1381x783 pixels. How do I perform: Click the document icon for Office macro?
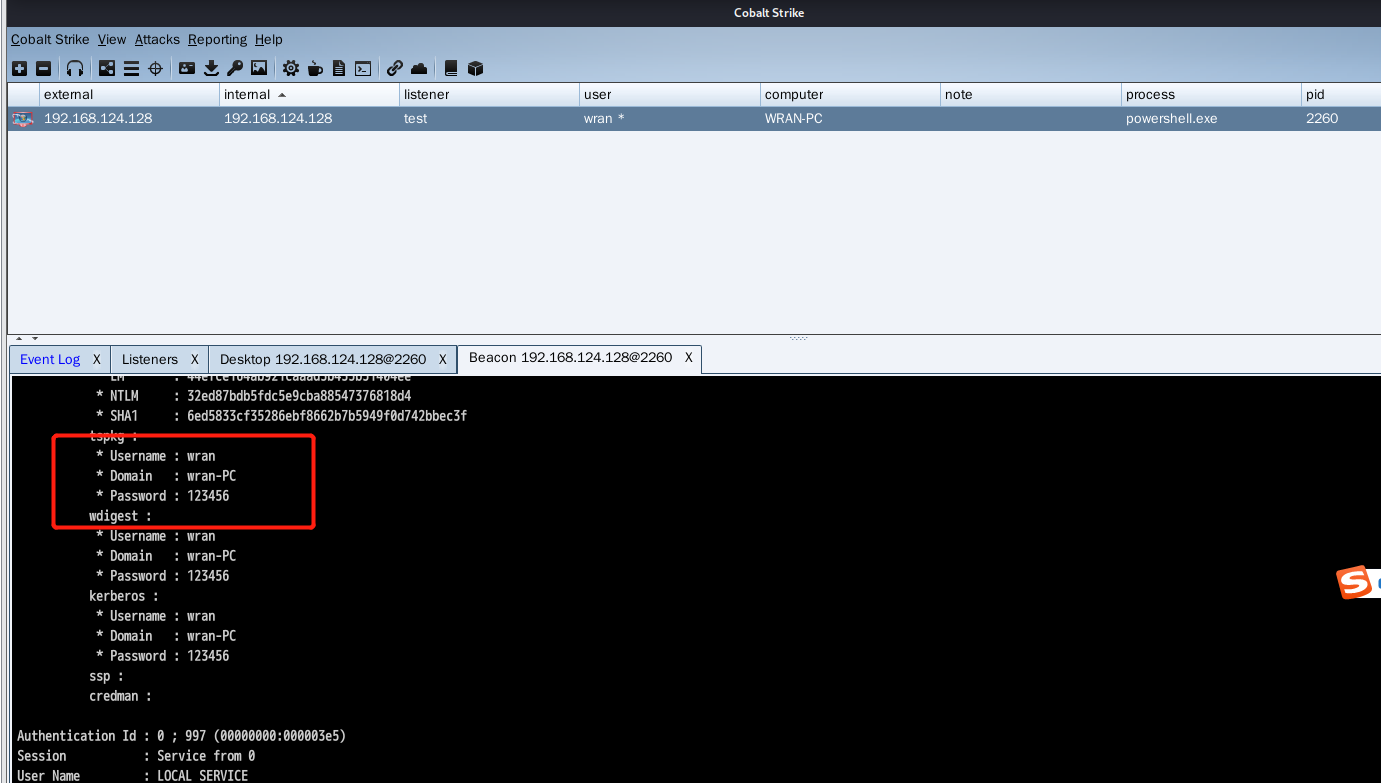(339, 69)
